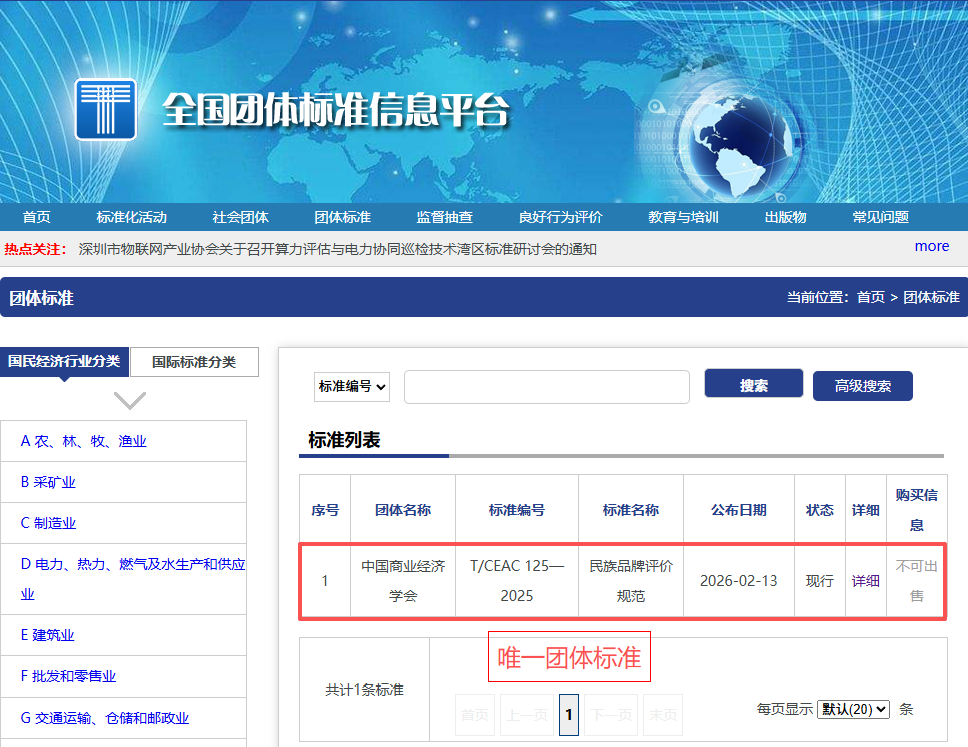Open the 每页显示 默认(20) dropdown
968x747 pixels.
coord(852,709)
